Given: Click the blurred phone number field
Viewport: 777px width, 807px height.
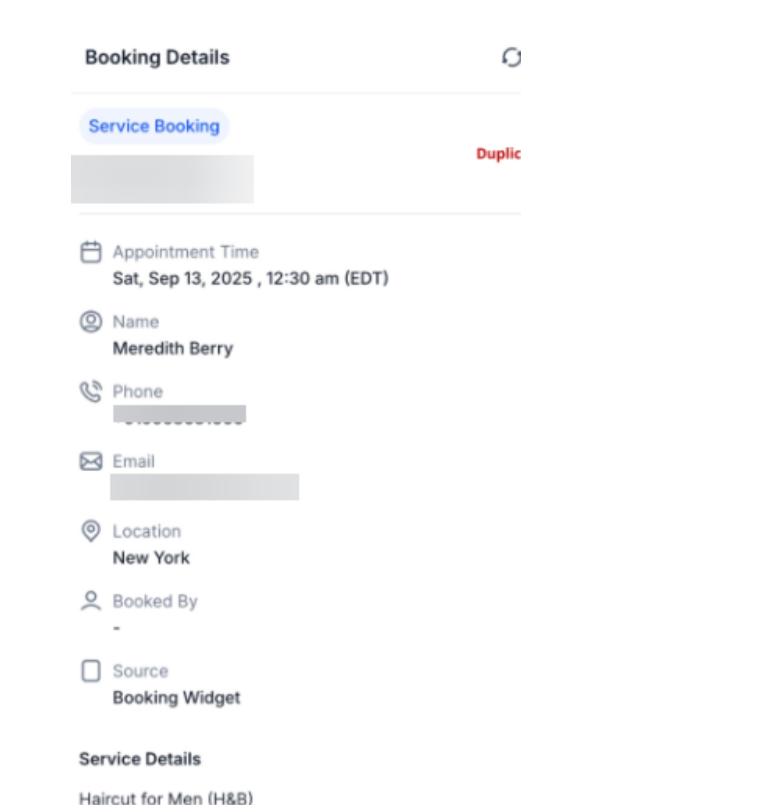Looking at the screenshot, I should 180,414.
